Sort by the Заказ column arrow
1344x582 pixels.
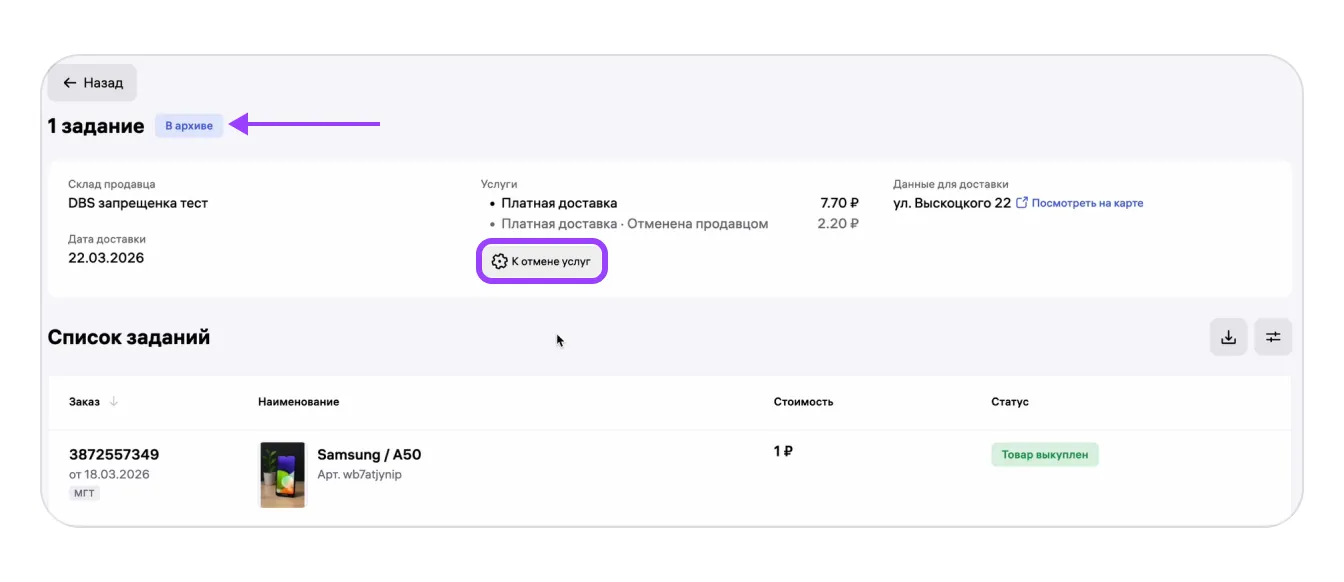coord(114,402)
